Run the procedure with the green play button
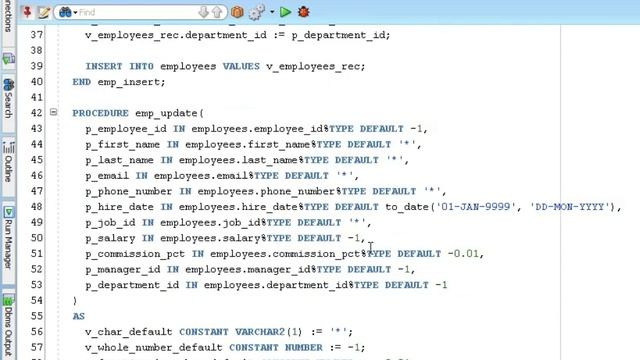 pos(285,12)
